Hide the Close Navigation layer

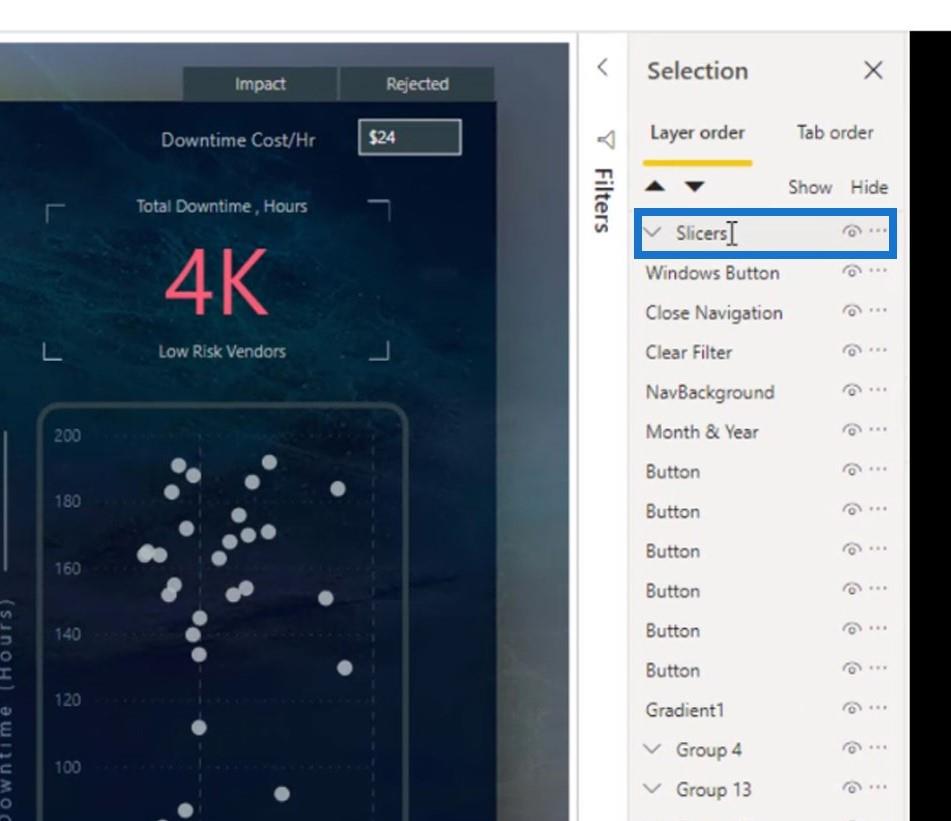852,311
